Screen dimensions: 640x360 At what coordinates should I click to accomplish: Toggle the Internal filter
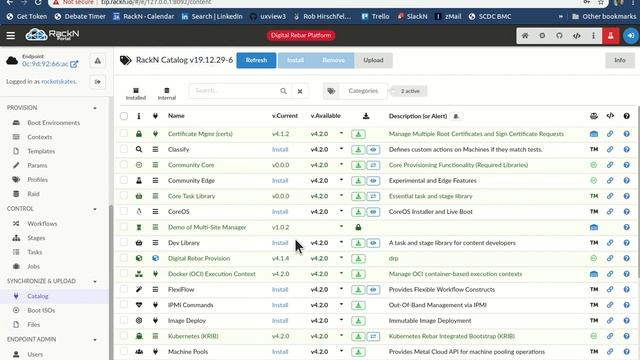[167, 93]
